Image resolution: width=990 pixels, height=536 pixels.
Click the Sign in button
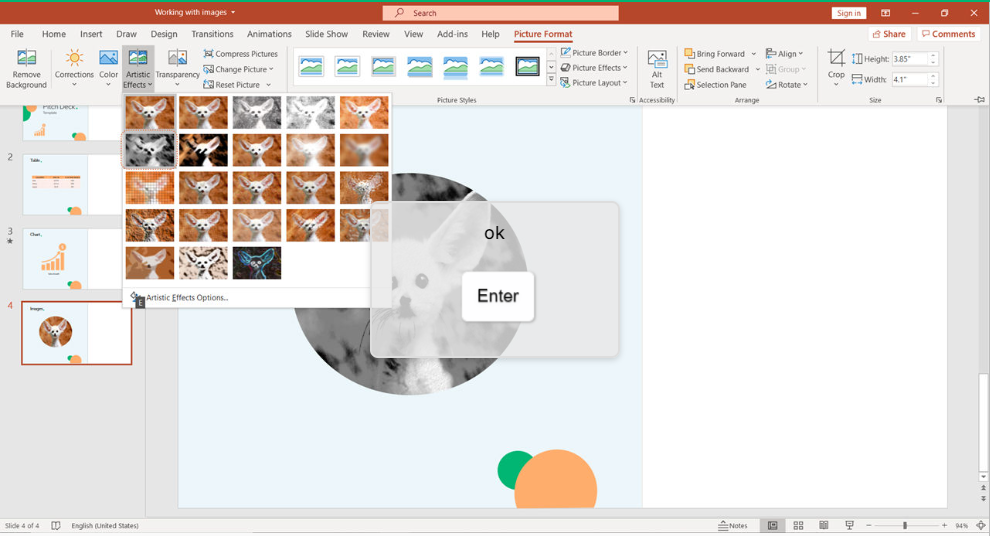(x=849, y=13)
